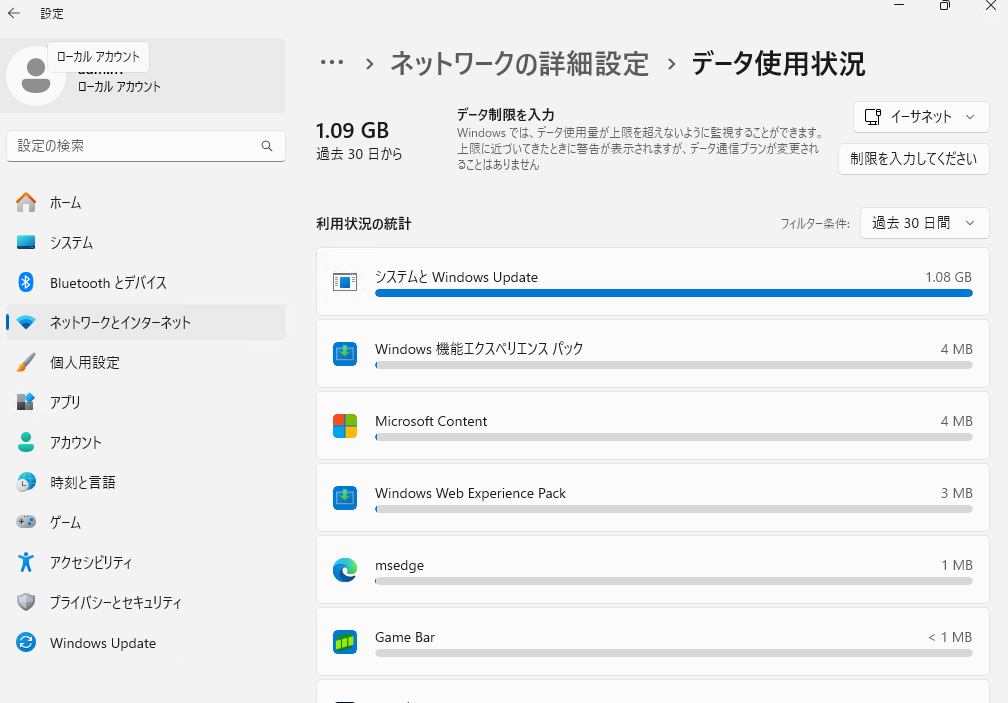Click msedge usage progress bar
Screen dimensions: 1008x703
click(x=674, y=581)
